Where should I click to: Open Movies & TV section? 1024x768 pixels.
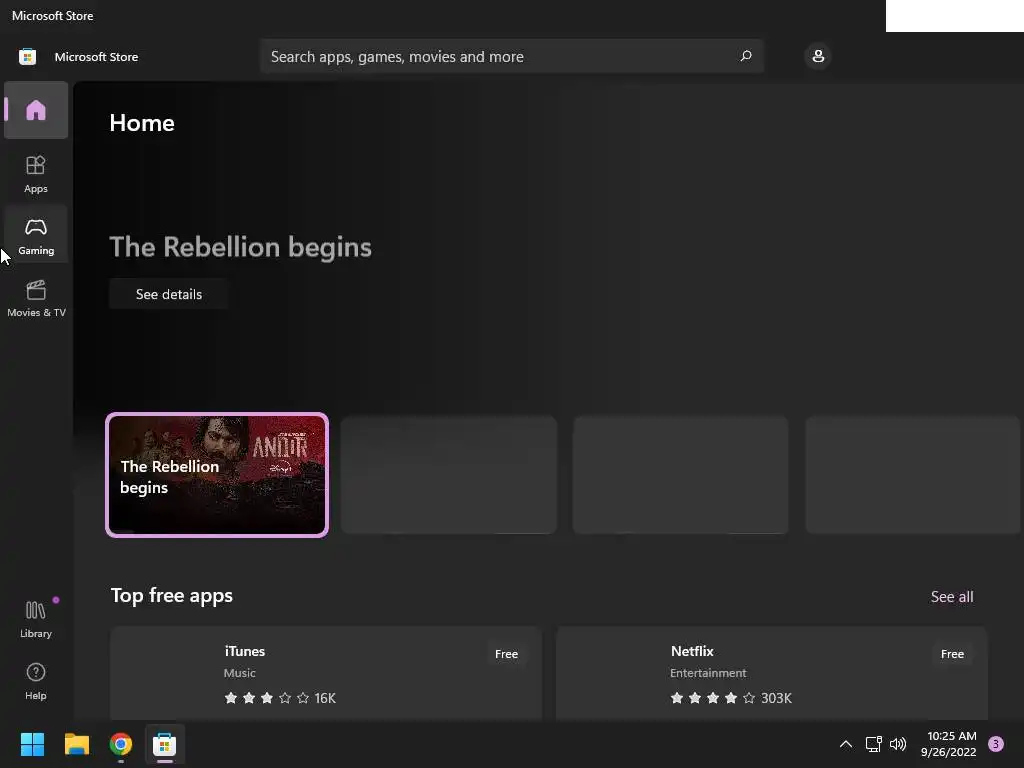(36, 298)
